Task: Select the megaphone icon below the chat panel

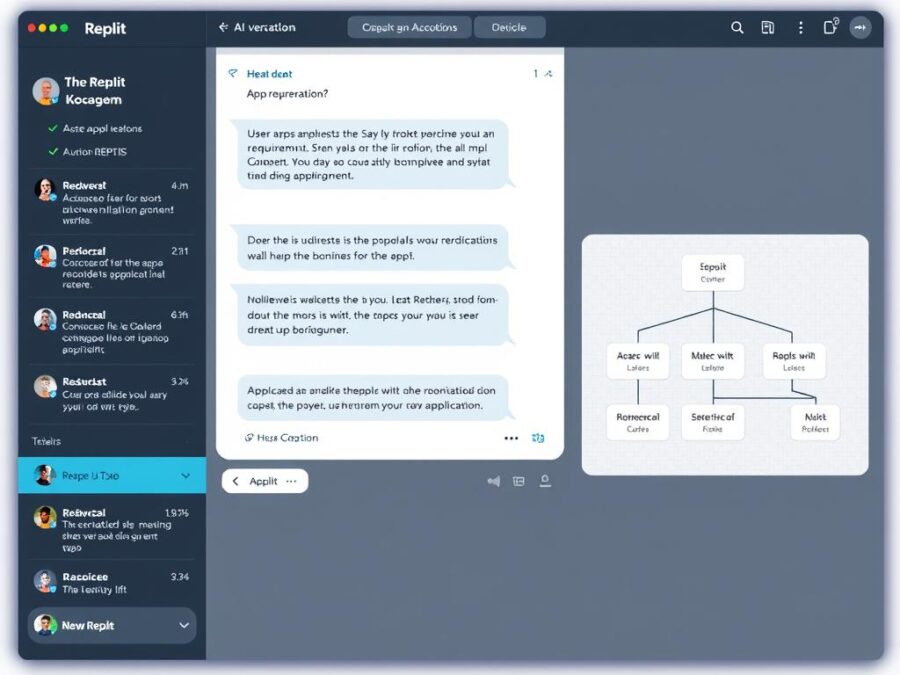Action: [x=493, y=481]
